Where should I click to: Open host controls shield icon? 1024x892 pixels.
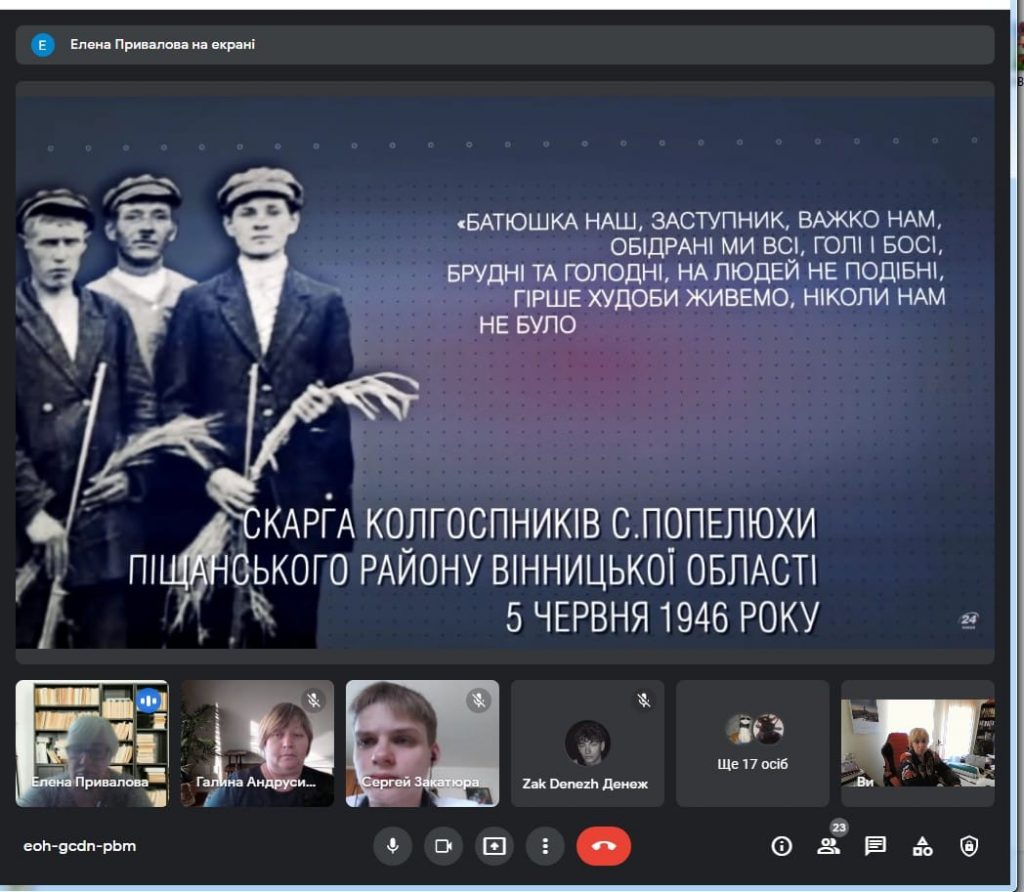coord(968,846)
